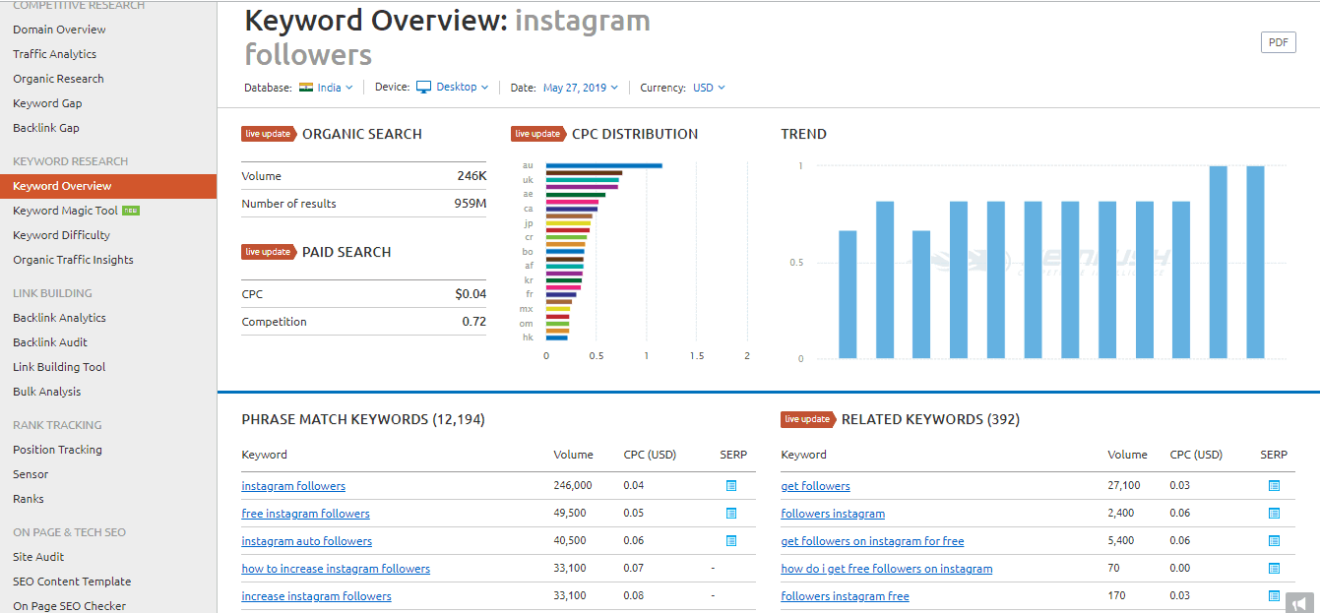Image resolution: width=1320 pixels, height=613 pixels.
Task: Open SERP icon for free instagram followers
Action: (731, 513)
